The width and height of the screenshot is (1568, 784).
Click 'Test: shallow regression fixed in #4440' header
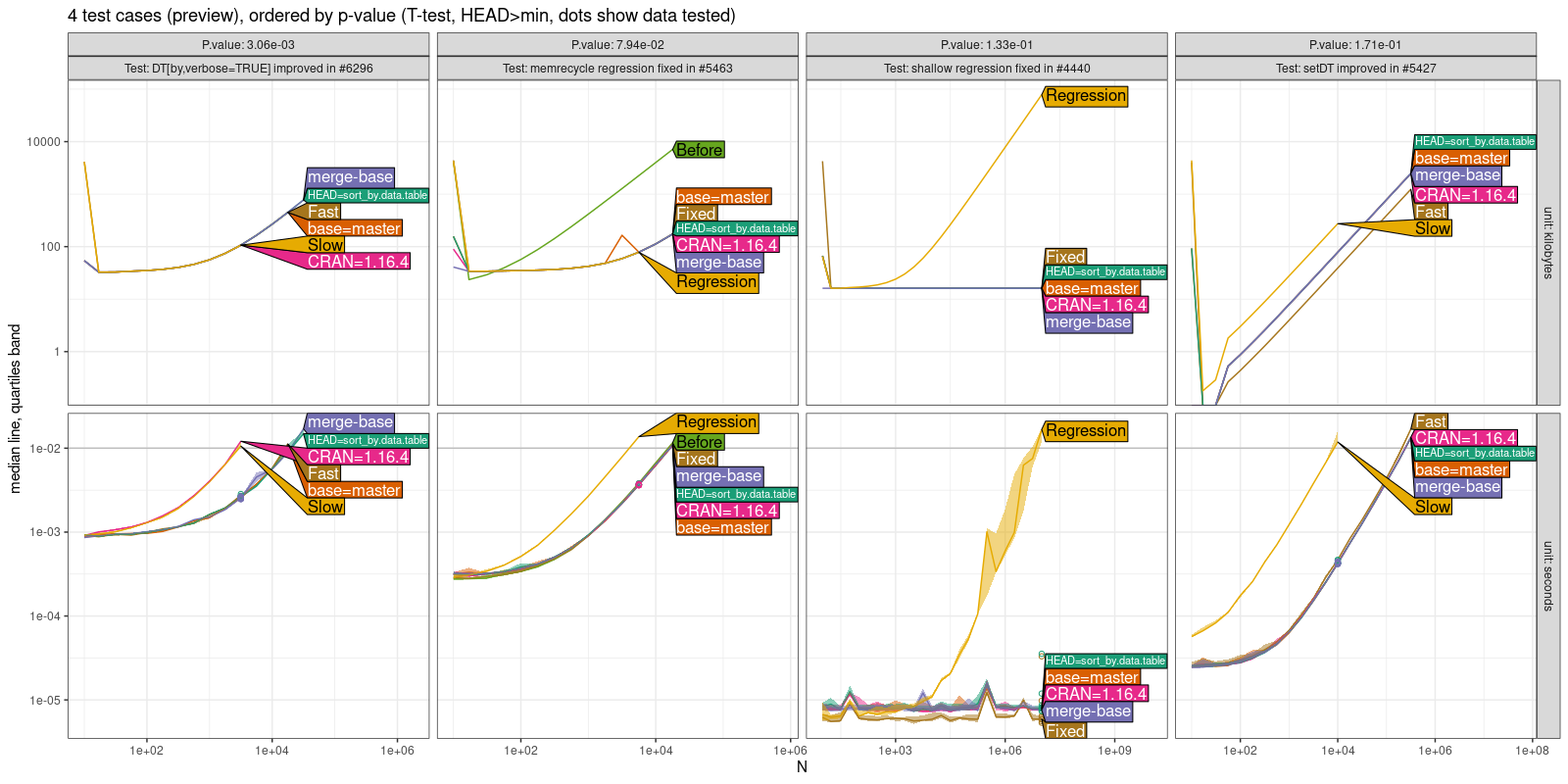(987, 69)
